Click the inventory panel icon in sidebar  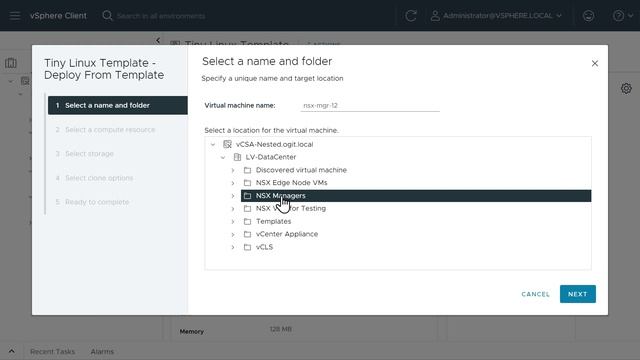tap(11, 63)
